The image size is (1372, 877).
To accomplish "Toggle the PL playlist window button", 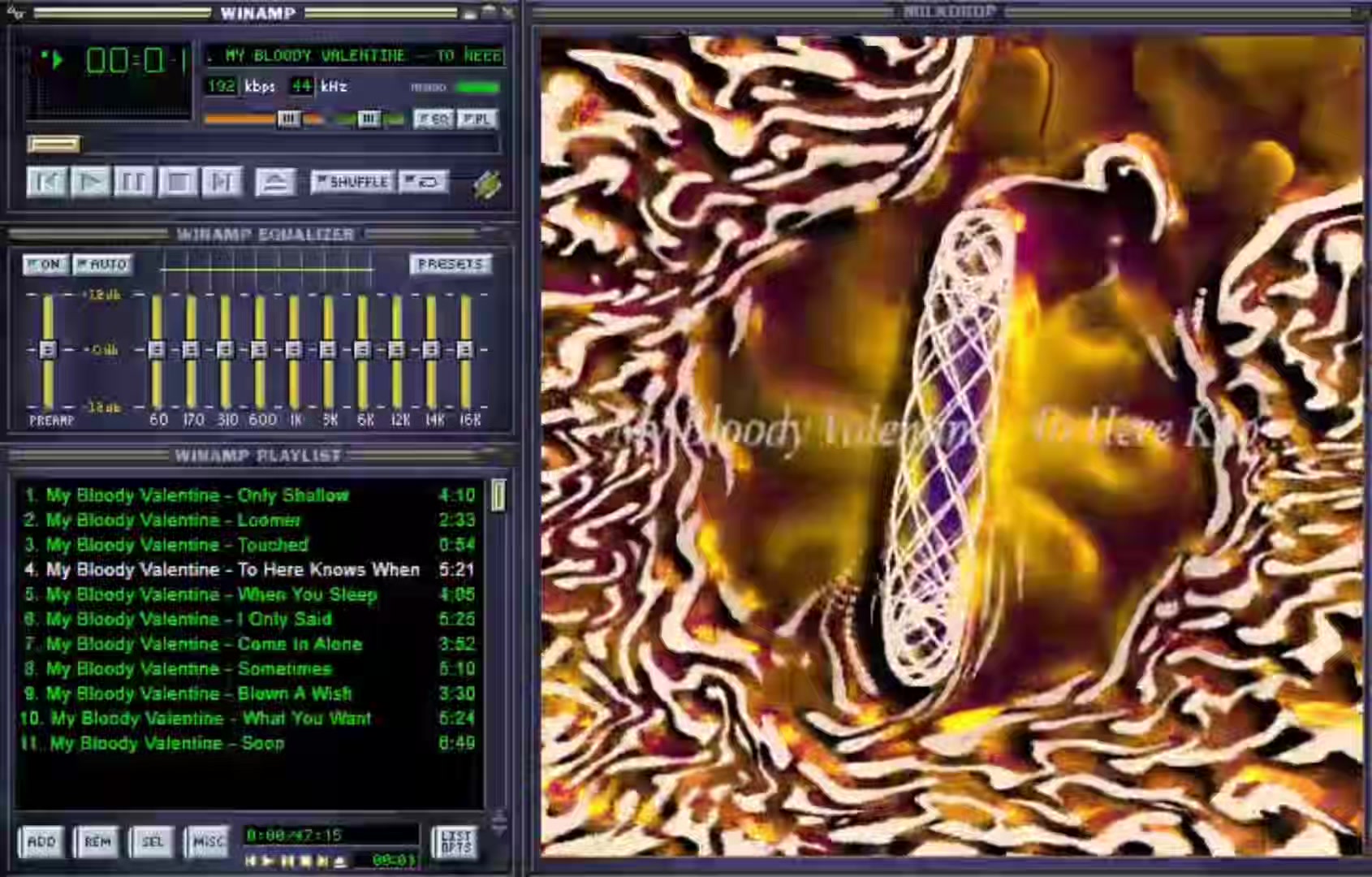I will pyautogui.click(x=477, y=119).
